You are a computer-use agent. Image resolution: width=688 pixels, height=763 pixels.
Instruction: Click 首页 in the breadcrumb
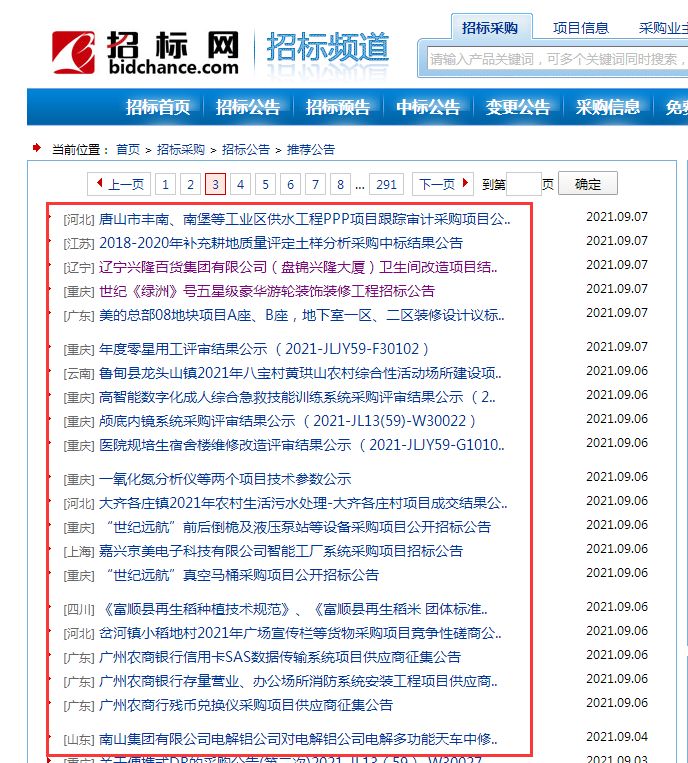(128, 149)
